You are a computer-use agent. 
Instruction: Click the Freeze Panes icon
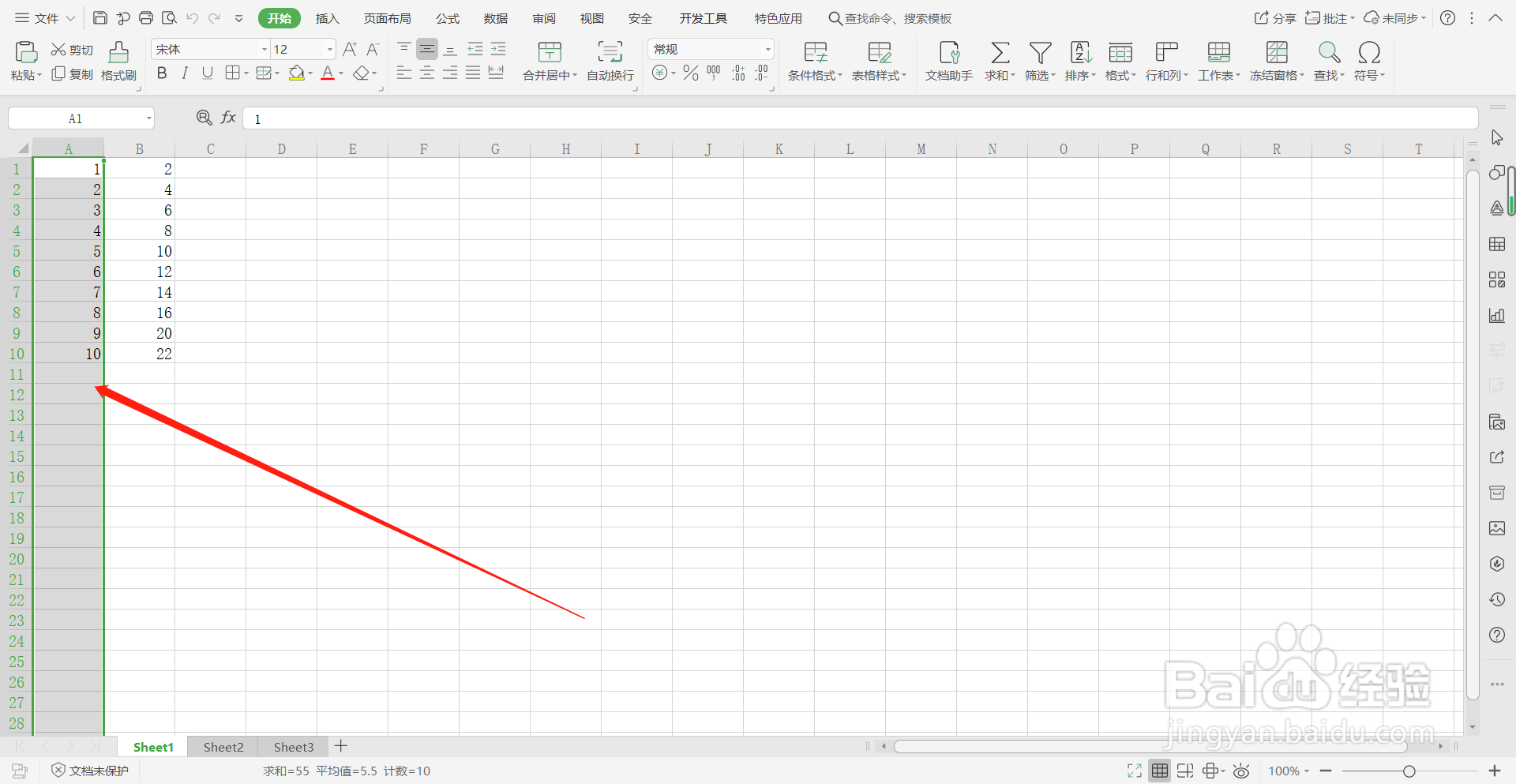pos(1277,53)
